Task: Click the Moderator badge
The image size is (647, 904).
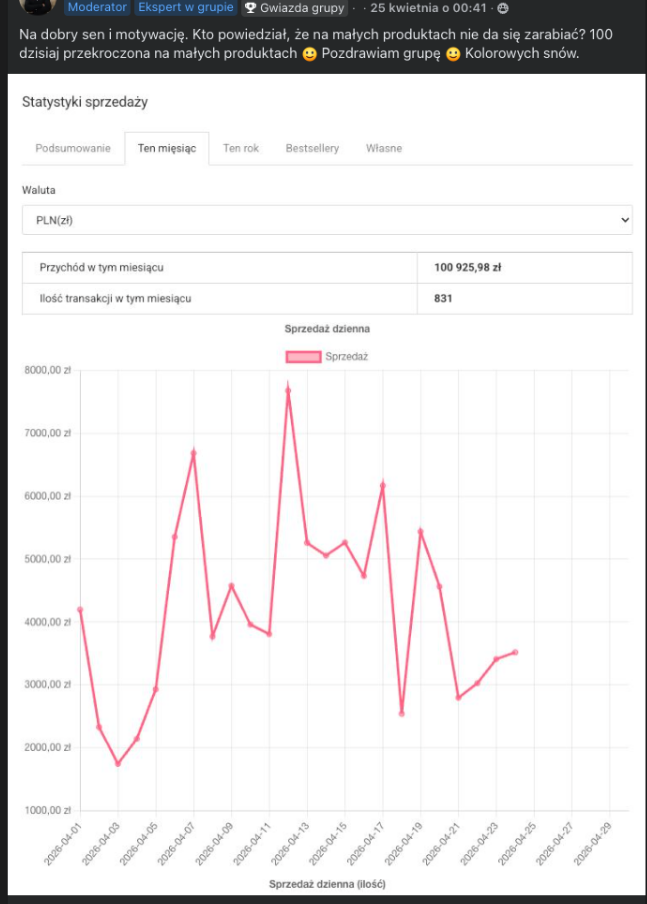Action: (x=97, y=7)
